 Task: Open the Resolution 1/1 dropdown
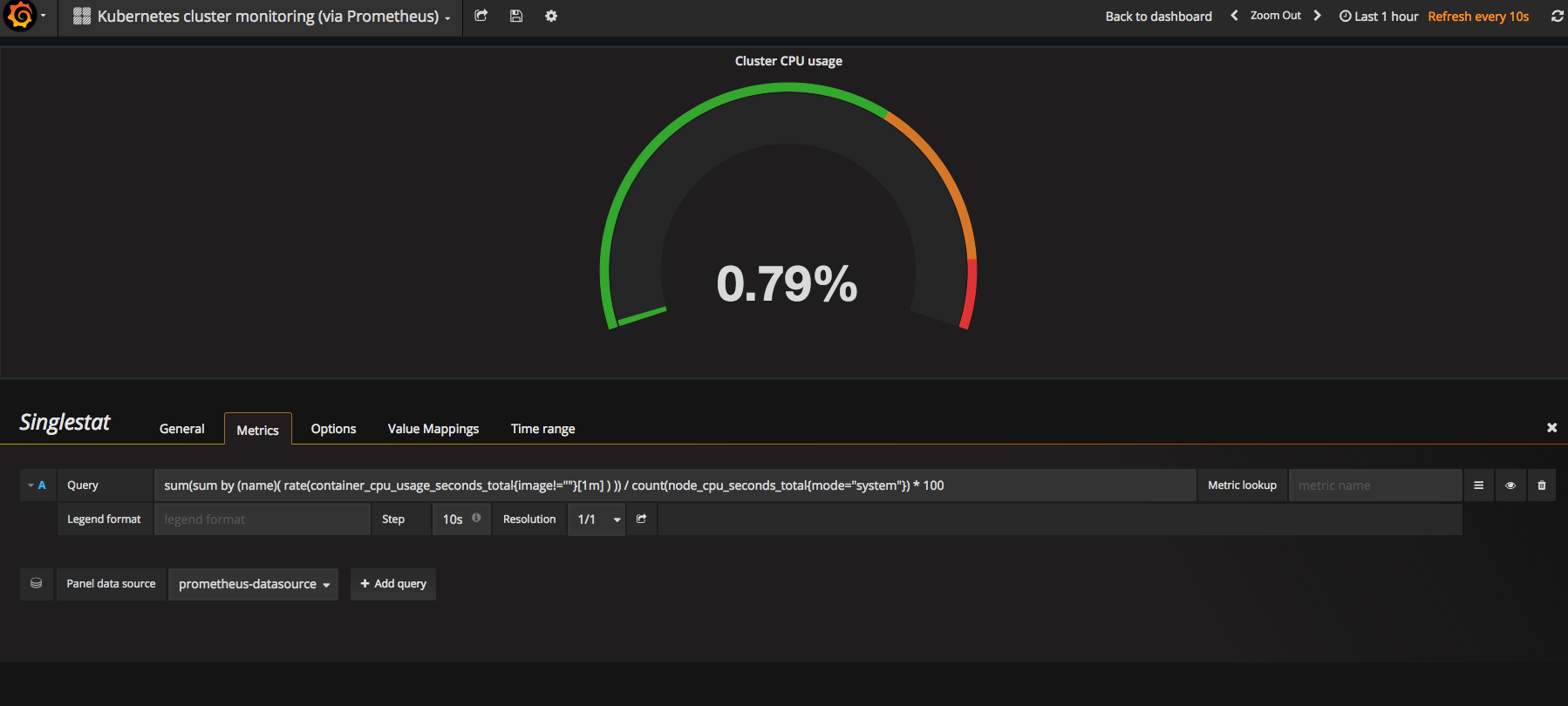[x=597, y=519]
